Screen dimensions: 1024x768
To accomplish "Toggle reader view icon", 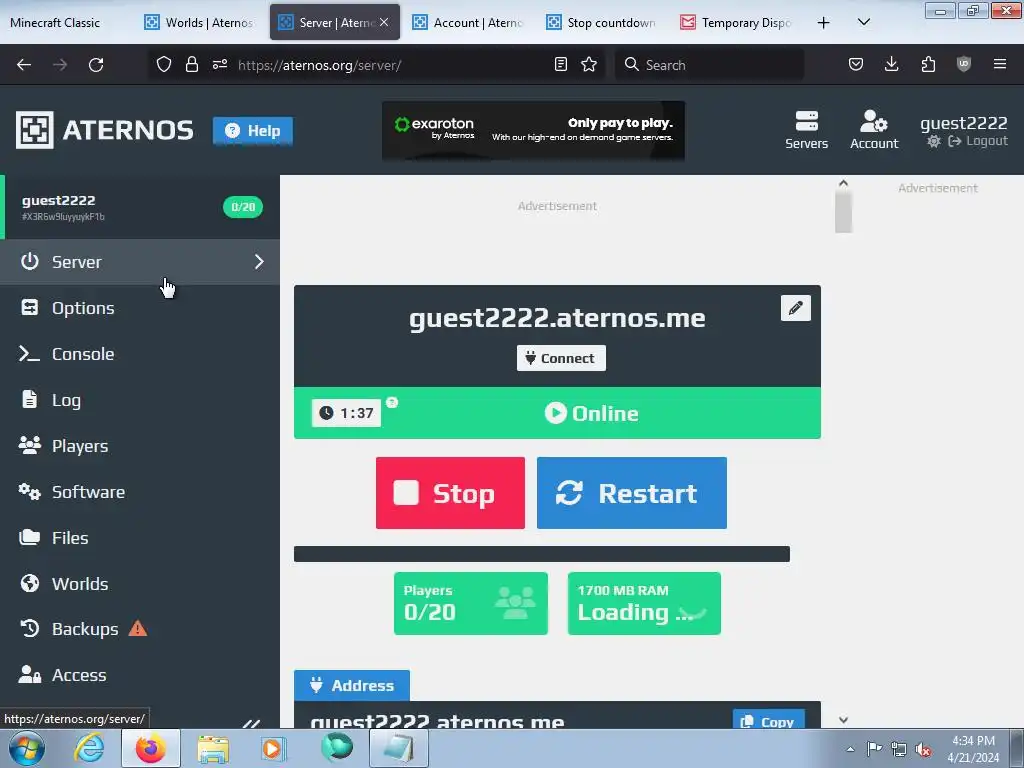I will pyautogui.click(x=560, y=65).
